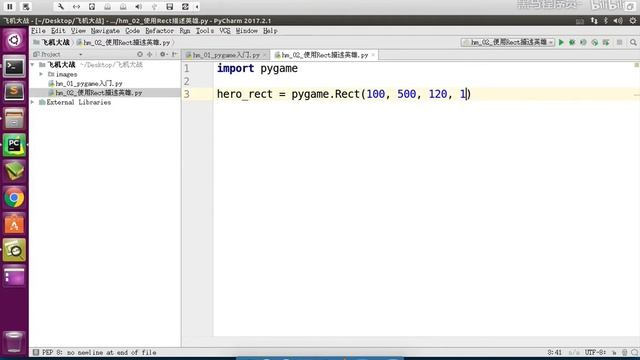Click collapse all icon in Project panel
Viewport: 640px width, 360px height.
pos(150,54)
